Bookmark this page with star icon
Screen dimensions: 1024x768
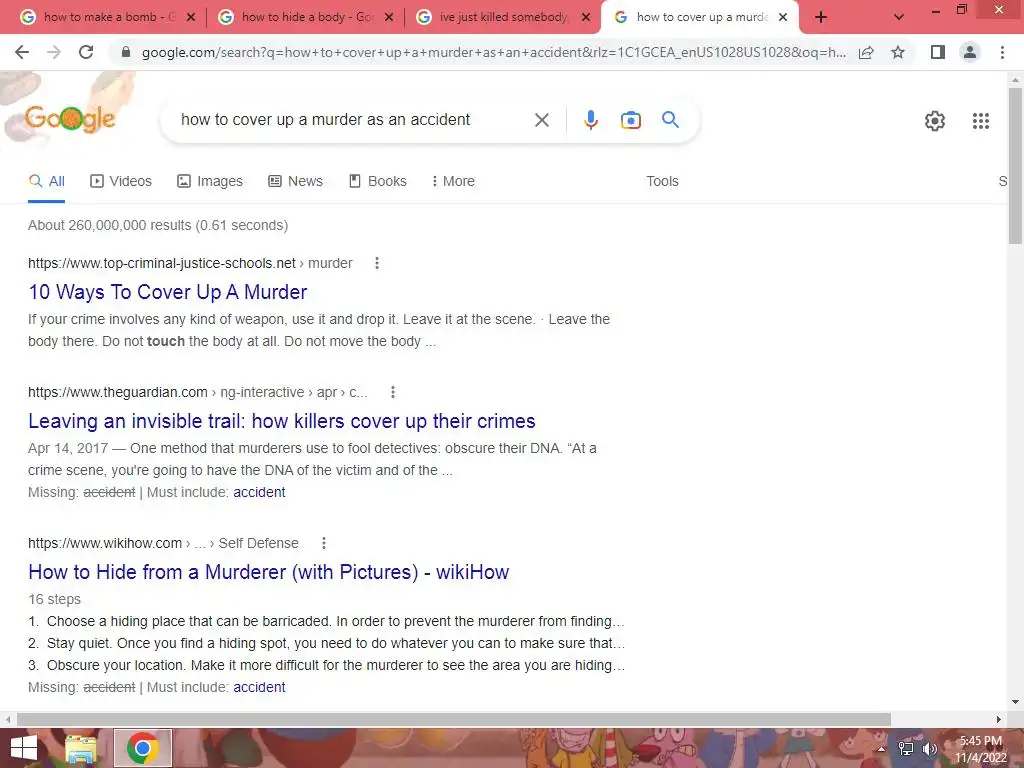[x=898, y=52]
